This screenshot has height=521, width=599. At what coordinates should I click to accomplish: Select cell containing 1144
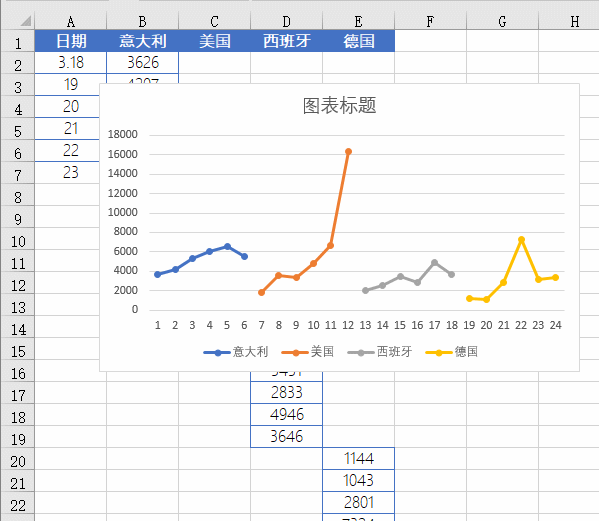358,458
